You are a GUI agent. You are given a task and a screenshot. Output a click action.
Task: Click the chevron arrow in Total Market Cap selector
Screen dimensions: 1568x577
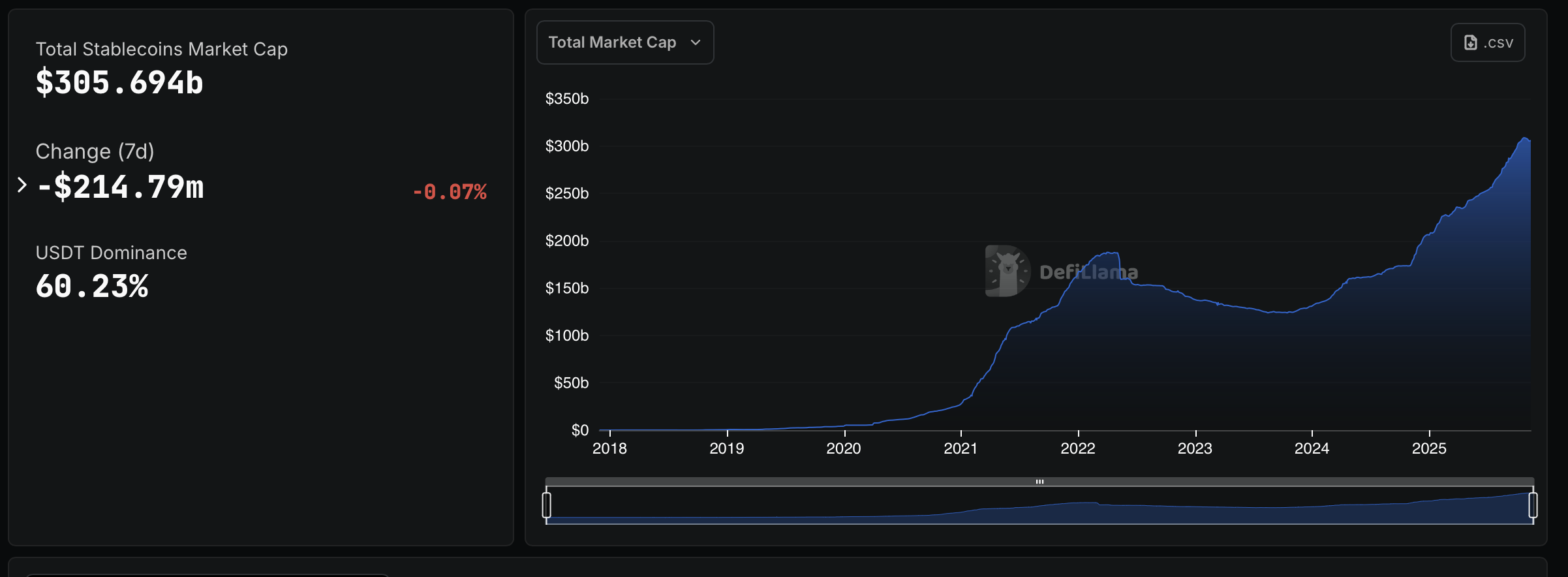pos(696,42)
